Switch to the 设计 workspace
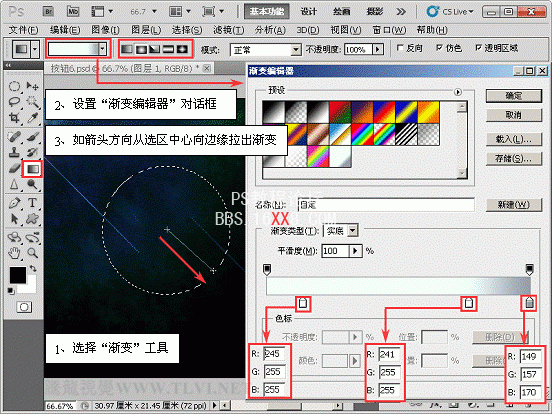The image size is (552, 414). click(309, 12)
